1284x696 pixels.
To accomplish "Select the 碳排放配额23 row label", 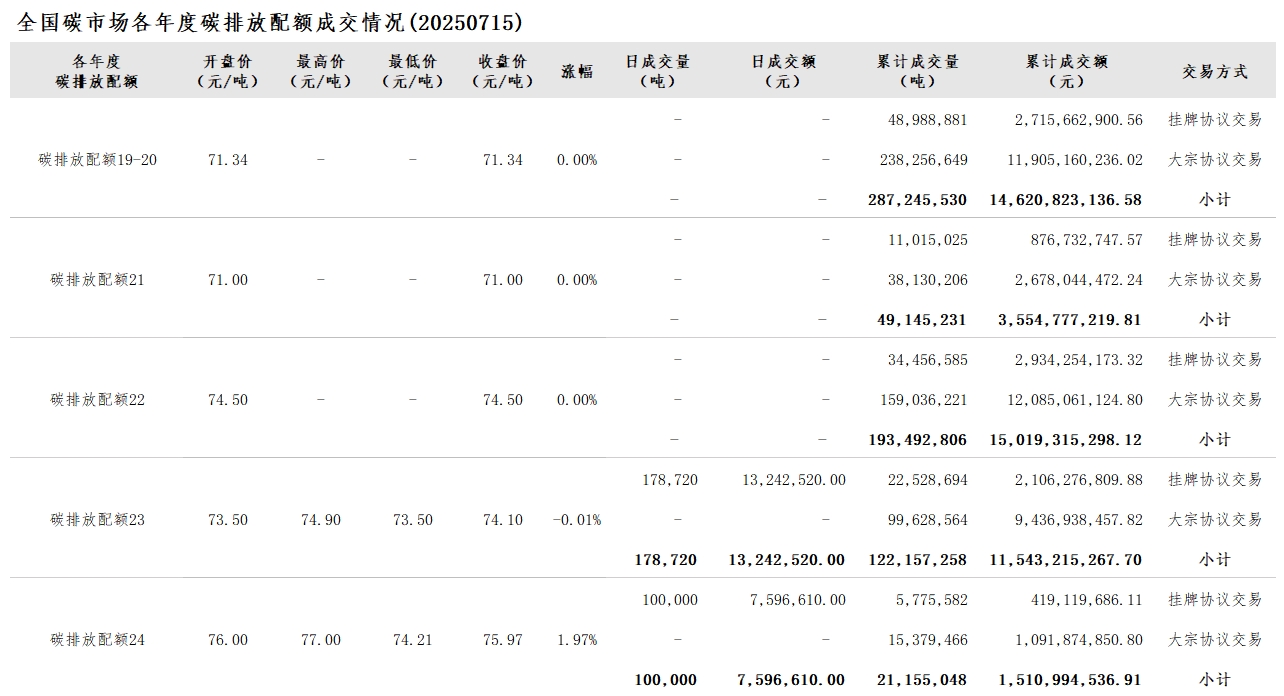I will 98,520.
